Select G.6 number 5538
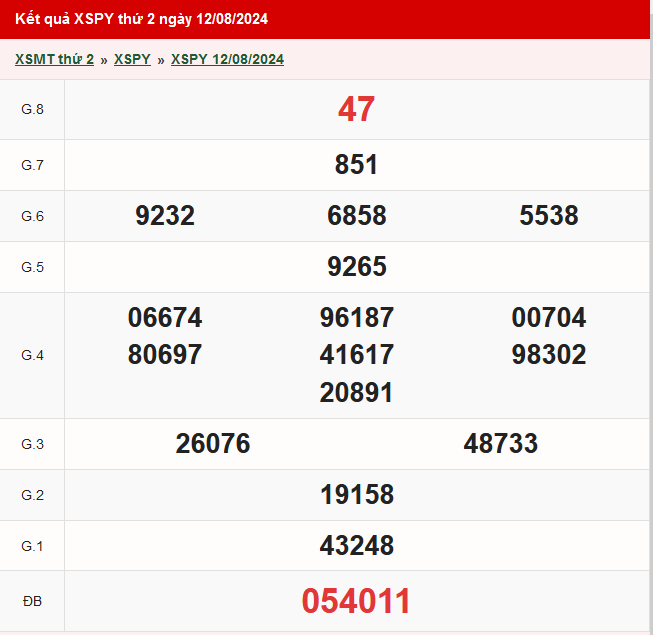This screenshot has width=653, height=635. pos(549,216)
